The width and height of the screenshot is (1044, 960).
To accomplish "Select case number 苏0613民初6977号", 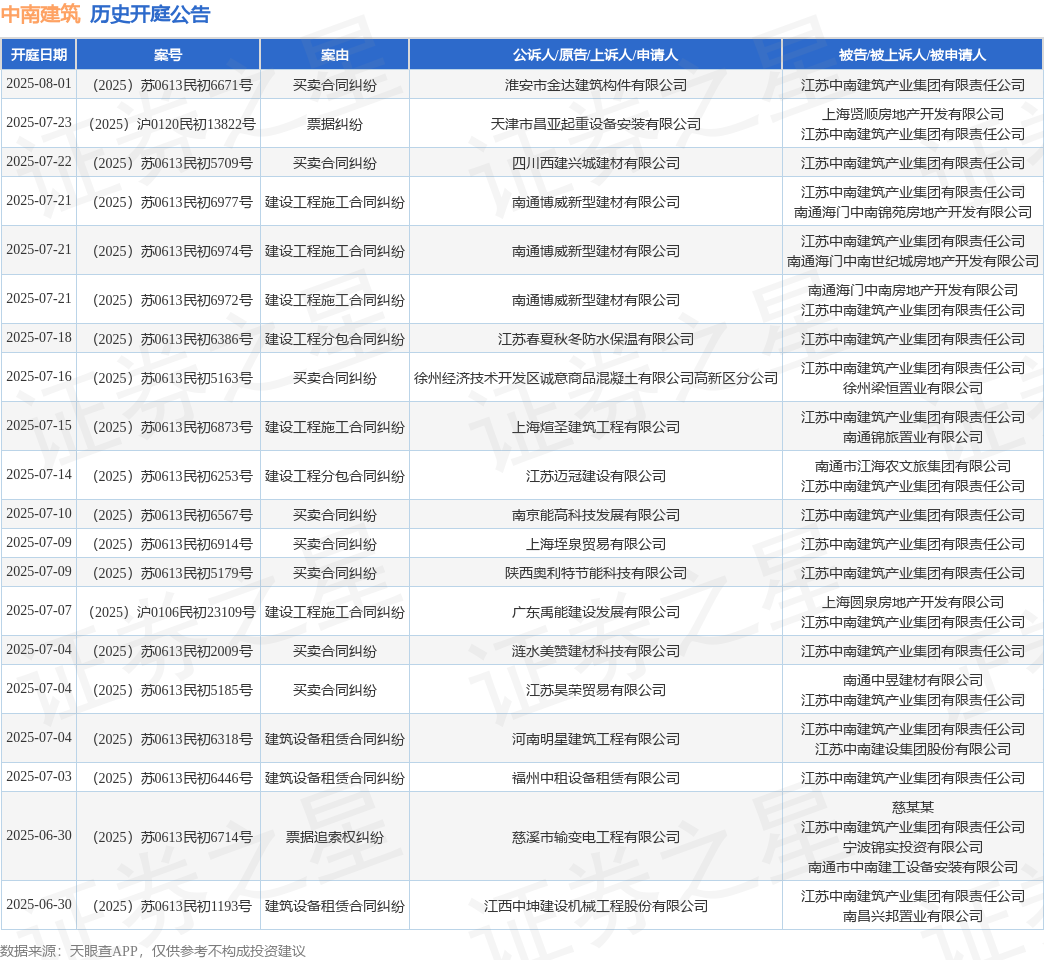I will click(x=172, y=202).
